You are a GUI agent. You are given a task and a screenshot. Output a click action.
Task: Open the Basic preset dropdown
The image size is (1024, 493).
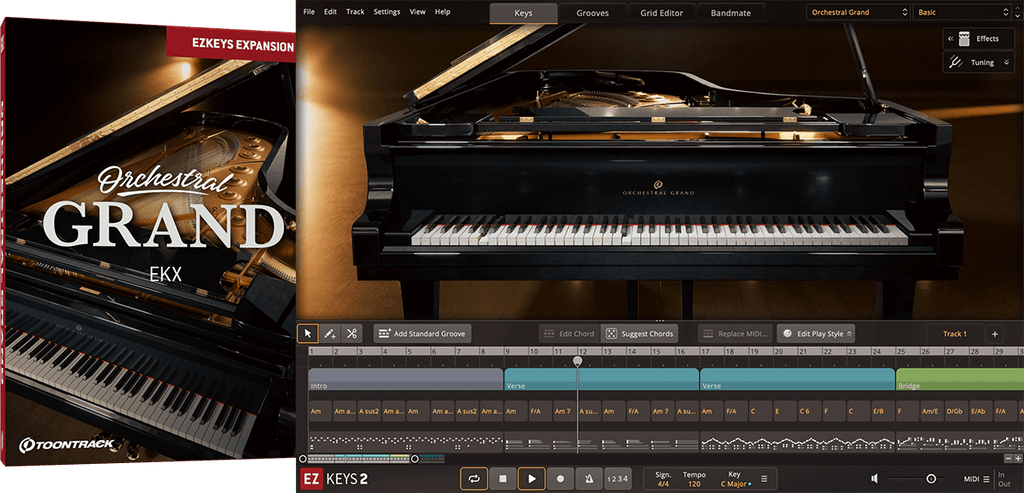pyautogui.click(x=963, y=12)
